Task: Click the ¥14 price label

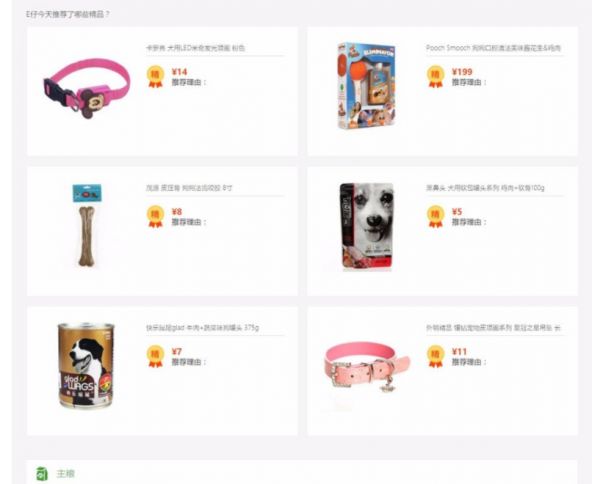Action: click(179, 72)
